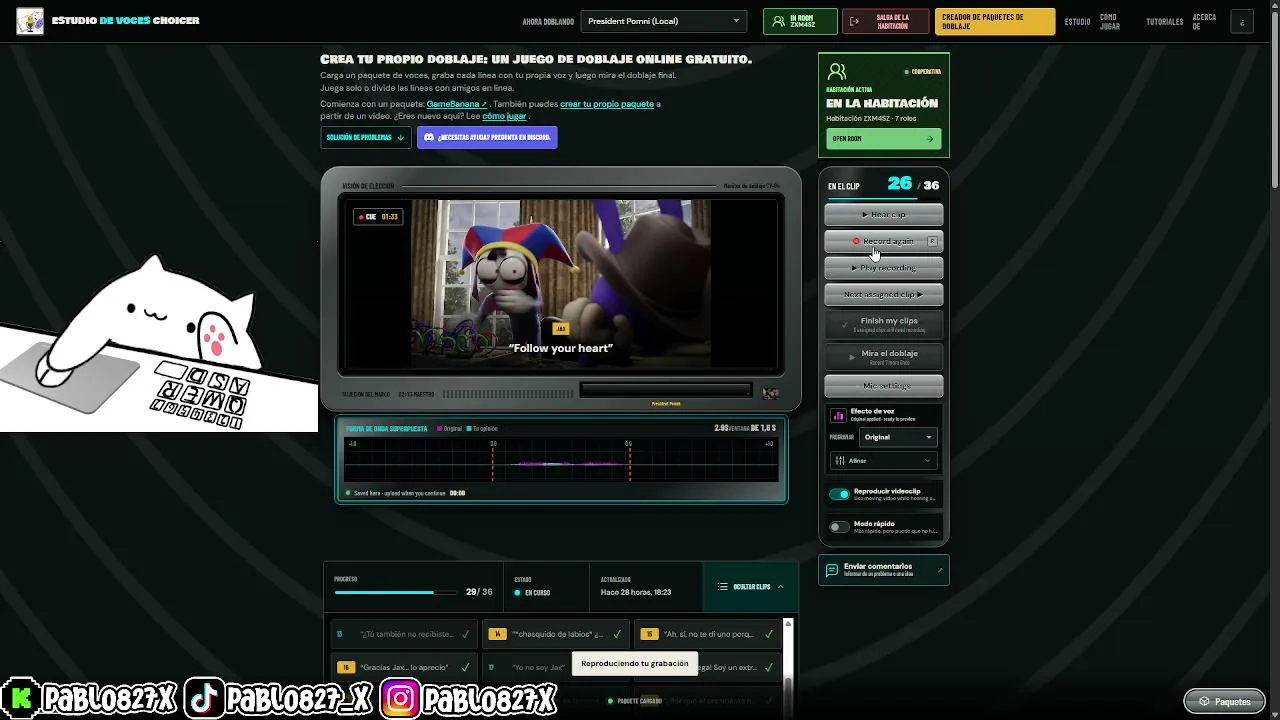Viewport: 1280px width, 720px height.
Task: Open the Cómo Jugar nav item
Action: [1110, 21]
